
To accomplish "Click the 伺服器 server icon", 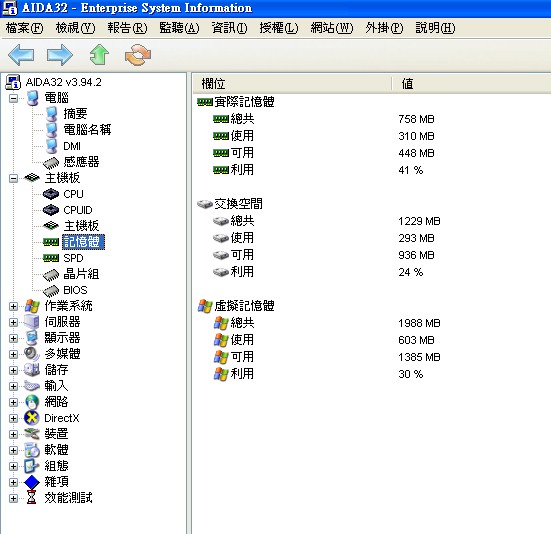I will [x=32, y=322].
